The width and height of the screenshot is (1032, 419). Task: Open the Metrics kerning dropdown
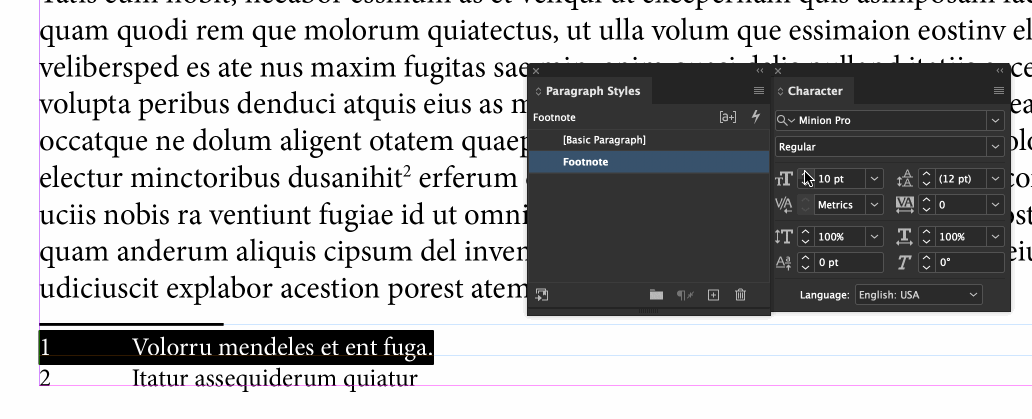pos(874,205)
